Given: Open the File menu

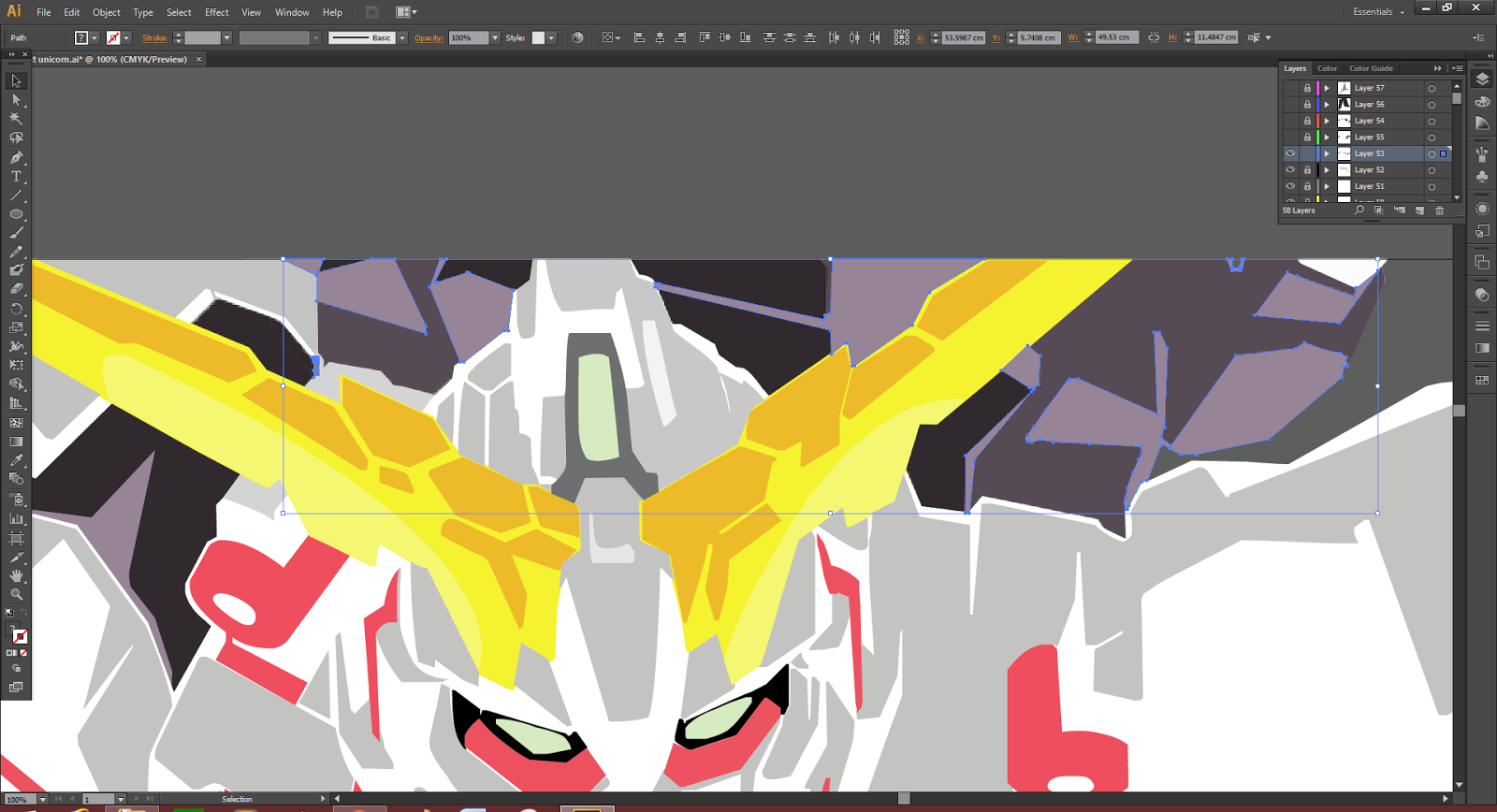Looking at the screenshot, I should click(44, 12).
